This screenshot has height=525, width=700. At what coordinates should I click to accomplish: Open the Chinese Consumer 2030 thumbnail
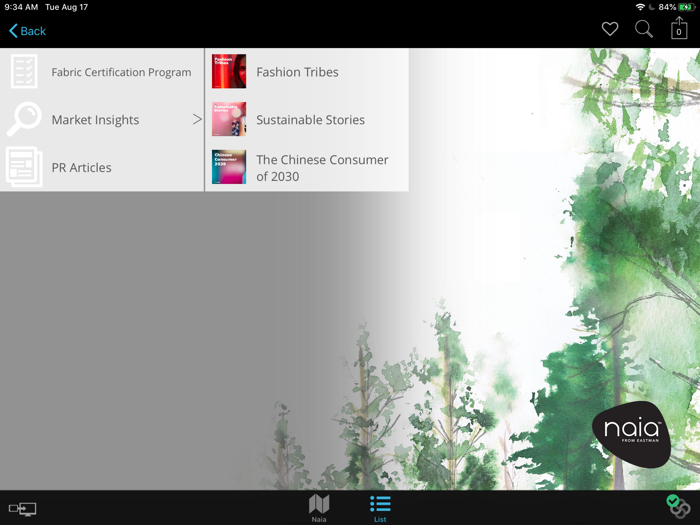pos(229,167)
